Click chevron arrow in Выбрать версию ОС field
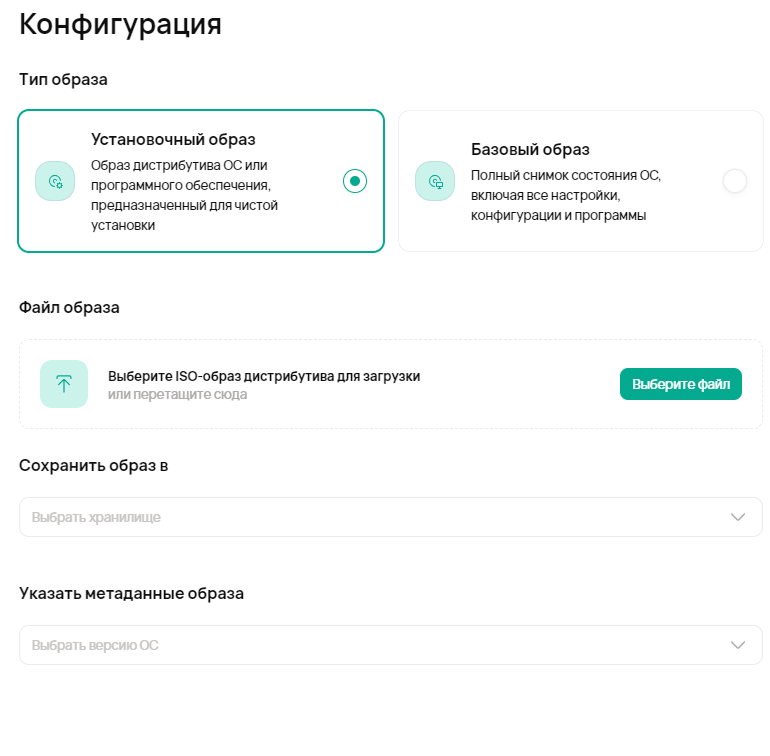The width and height of the screenshot is (770, 756). (738, 645)
